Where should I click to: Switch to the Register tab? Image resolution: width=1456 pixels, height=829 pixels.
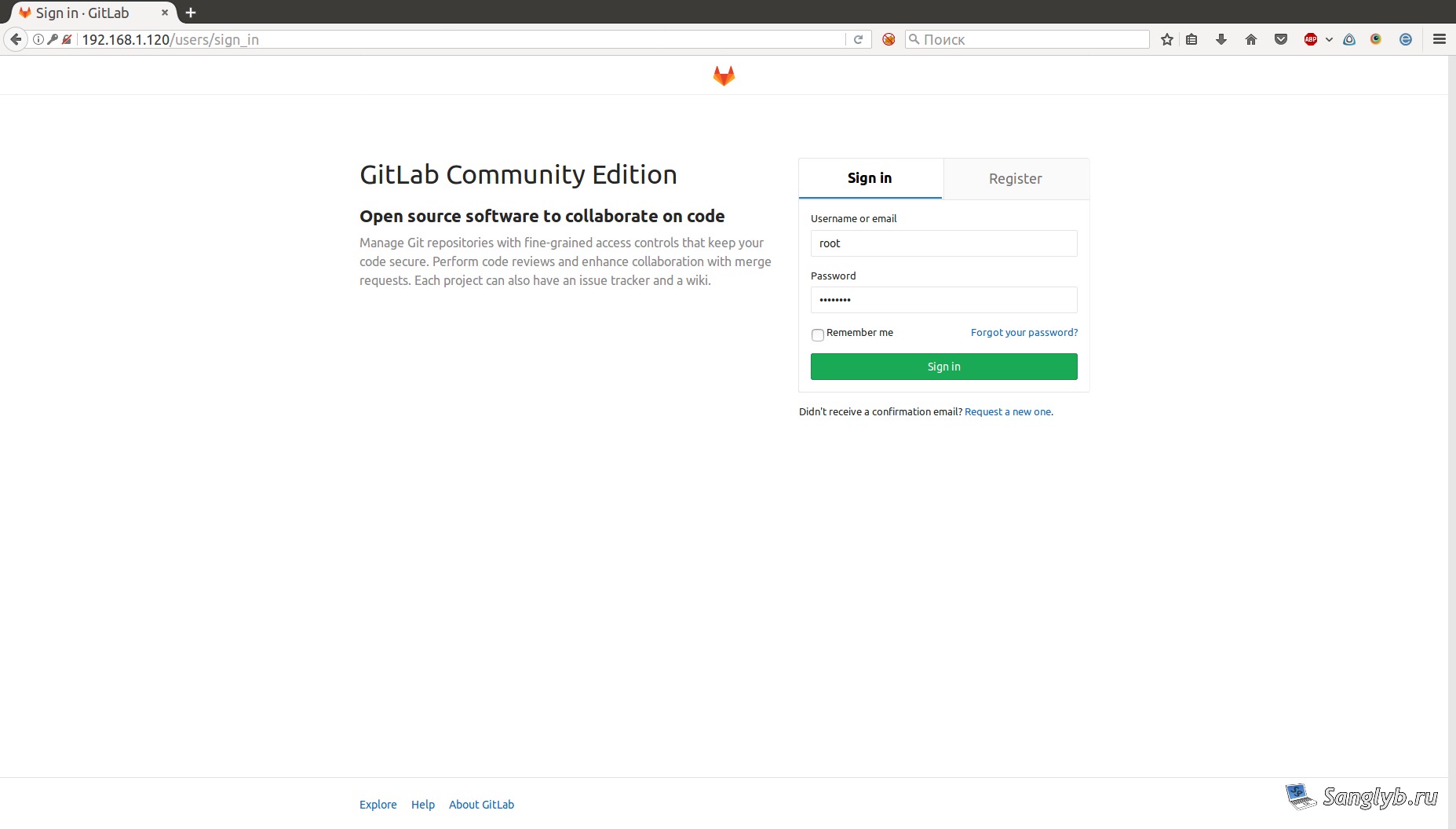point(1016,179)
